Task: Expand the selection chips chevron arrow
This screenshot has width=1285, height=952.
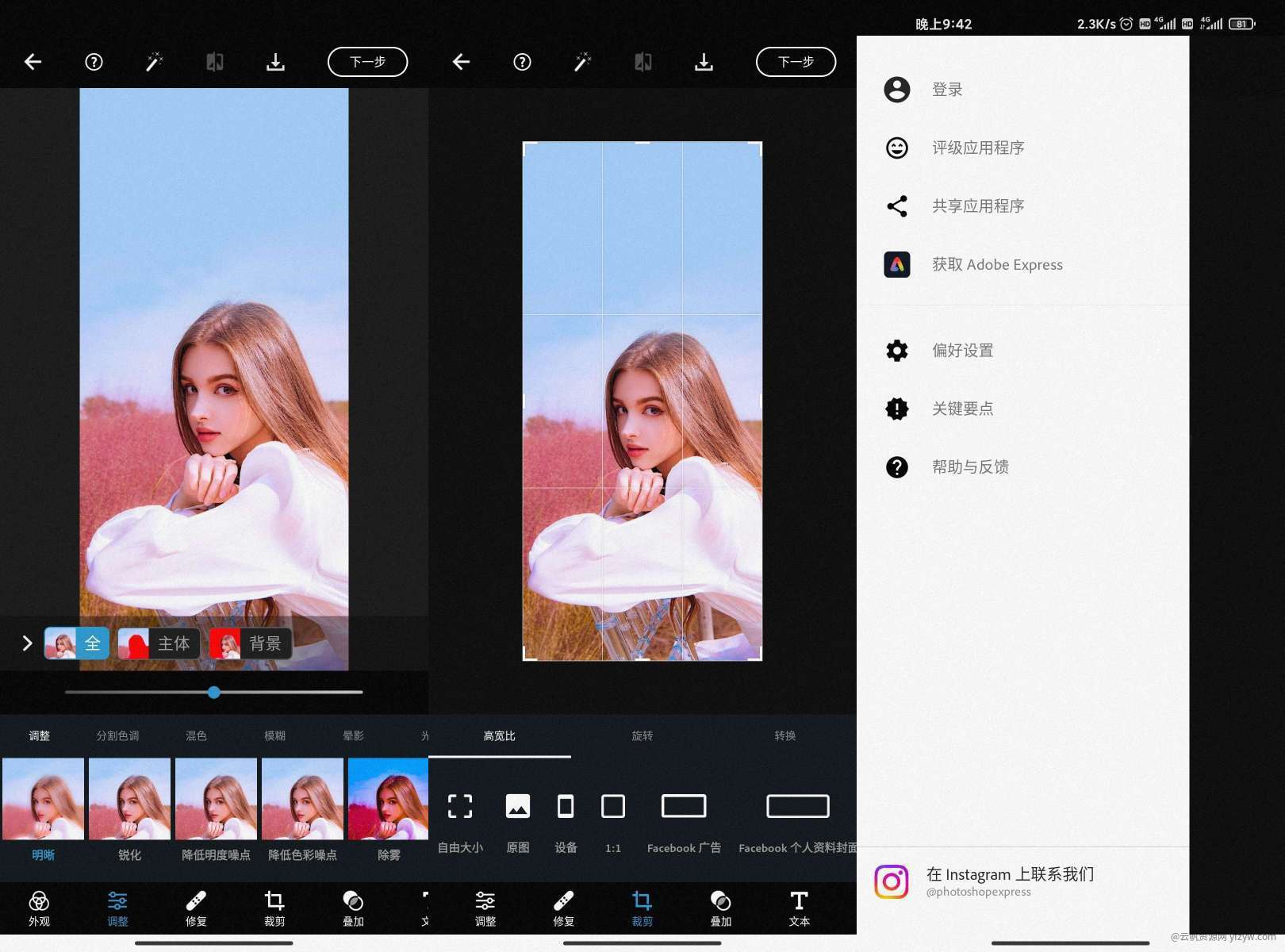Action: pos(27,643)
